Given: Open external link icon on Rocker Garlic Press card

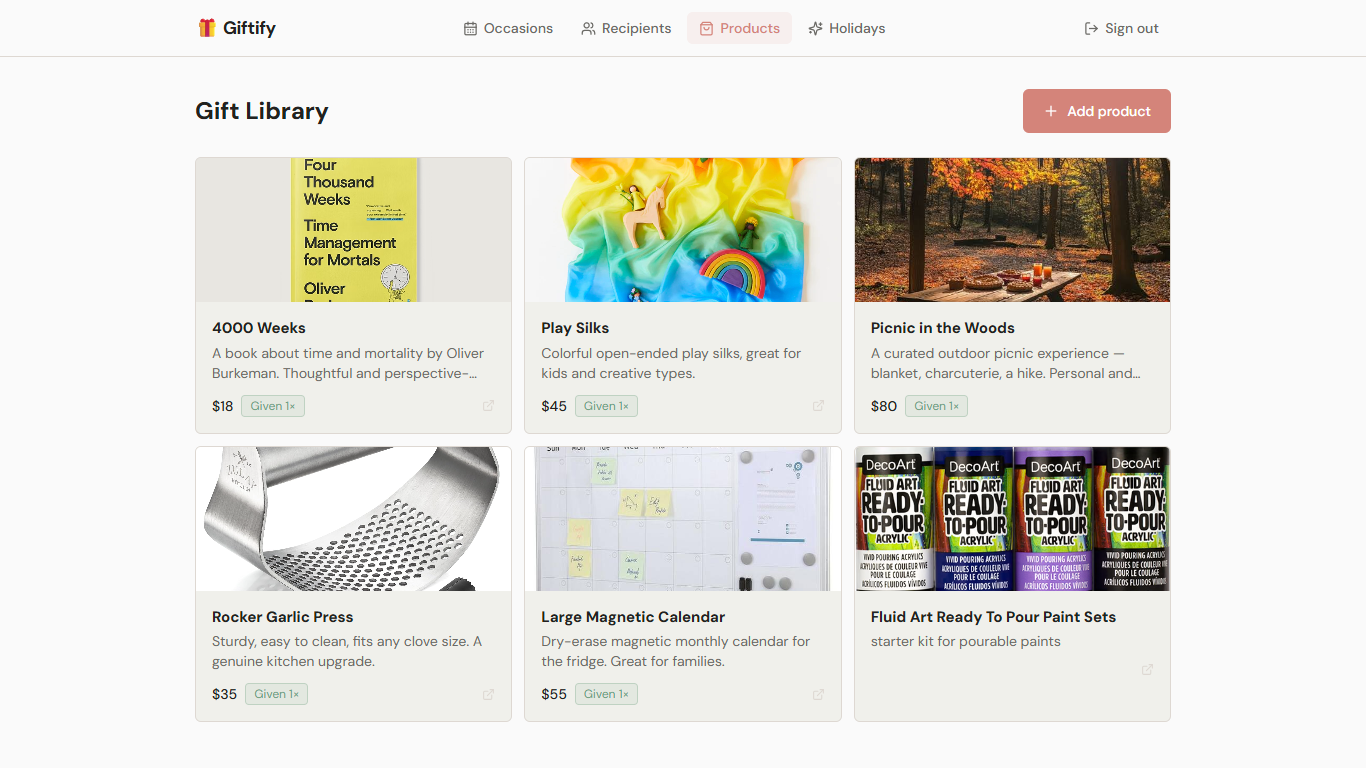Looking at the screenshot, I should (x=489, y=694).
